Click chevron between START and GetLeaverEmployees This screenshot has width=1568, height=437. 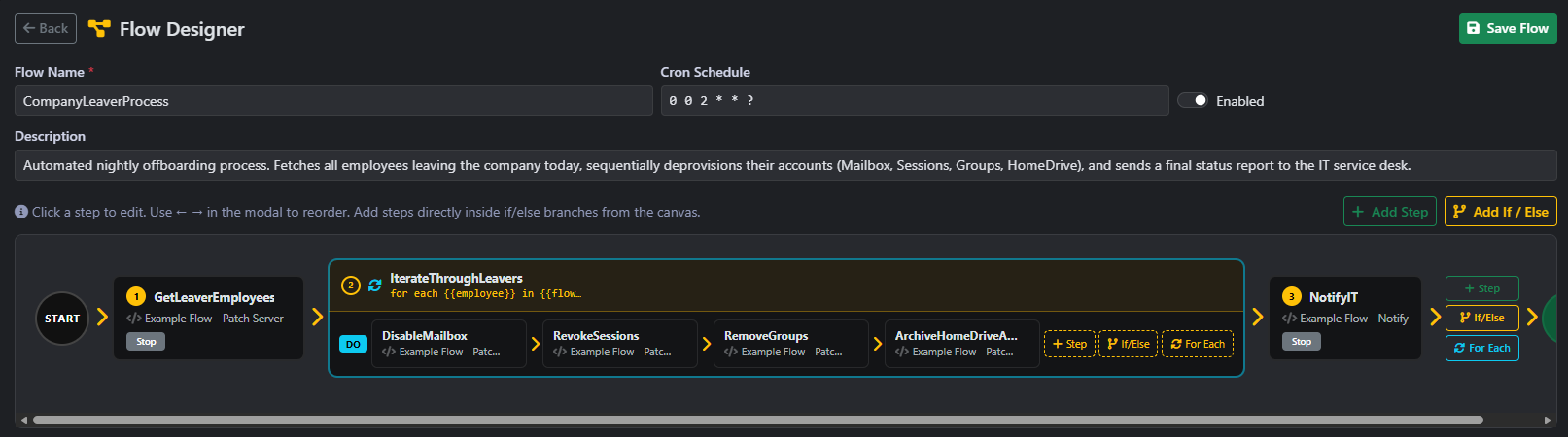[102, 318]
